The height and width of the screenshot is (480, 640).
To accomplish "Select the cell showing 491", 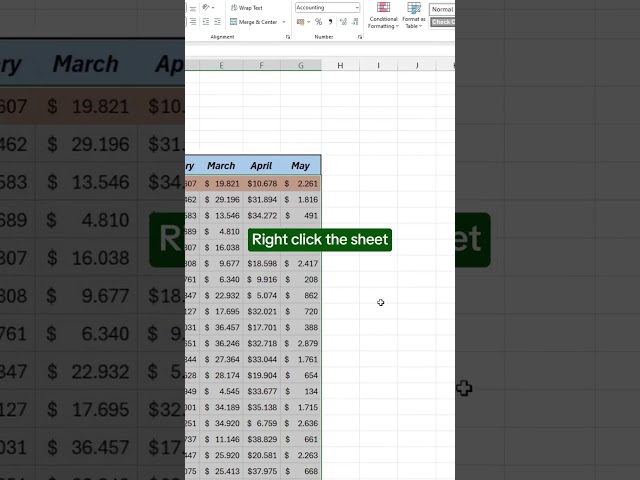I will pos(301,216).
